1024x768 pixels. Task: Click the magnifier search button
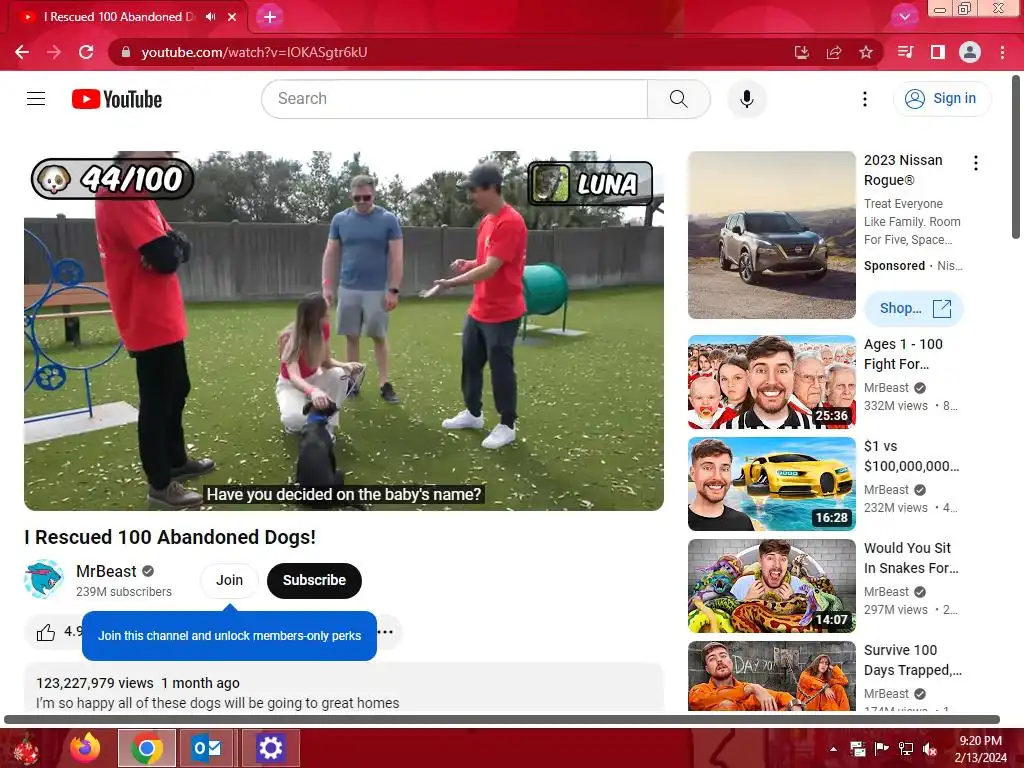[679, 99]
